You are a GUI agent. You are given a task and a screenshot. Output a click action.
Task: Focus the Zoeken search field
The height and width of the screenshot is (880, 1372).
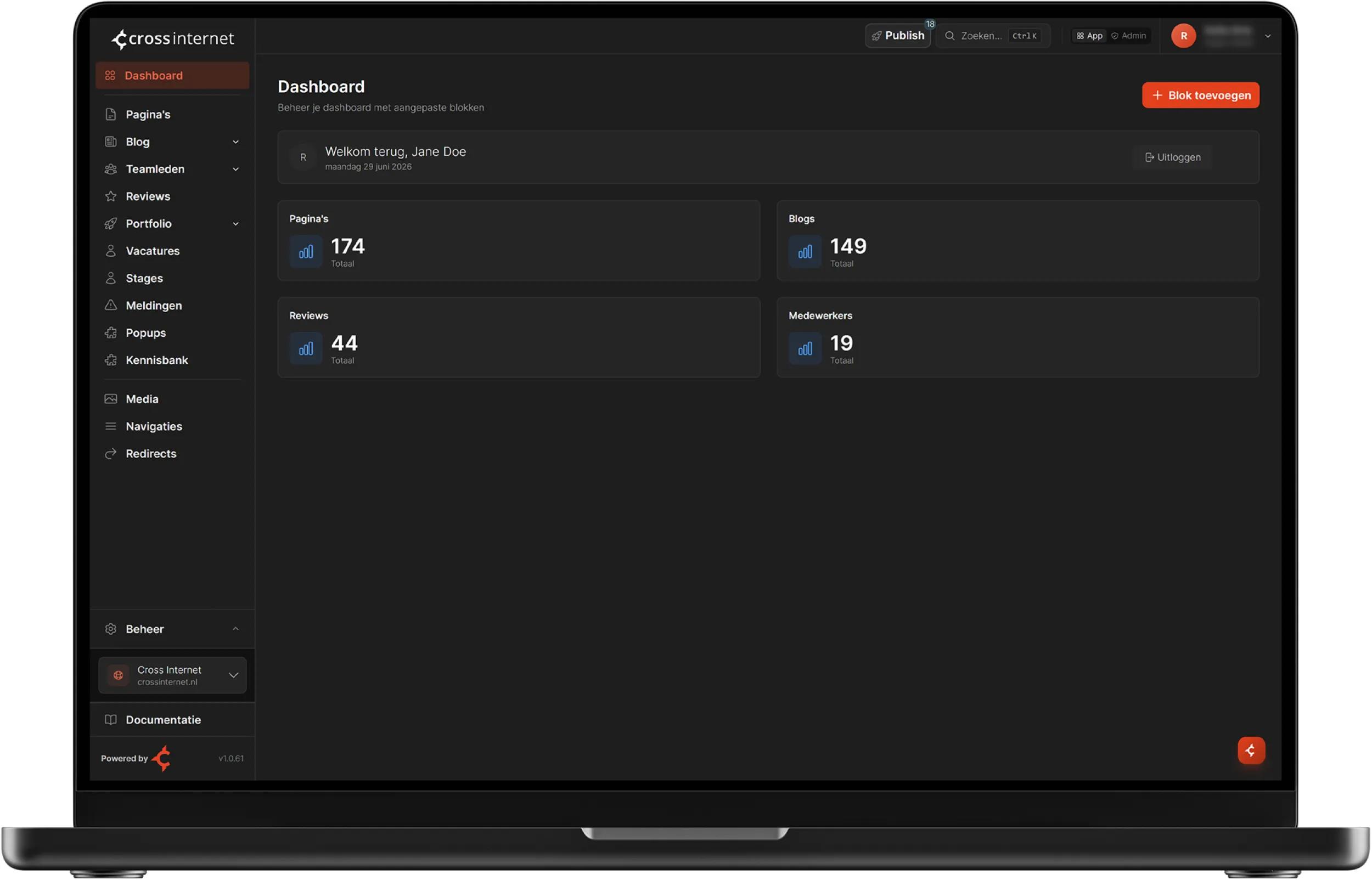[x=994, y=36]
